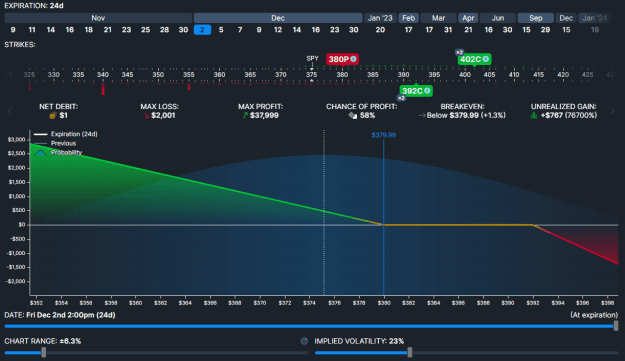Click strike 420 on the strikes ruler

pyautogui.click(x=563, y=75)
